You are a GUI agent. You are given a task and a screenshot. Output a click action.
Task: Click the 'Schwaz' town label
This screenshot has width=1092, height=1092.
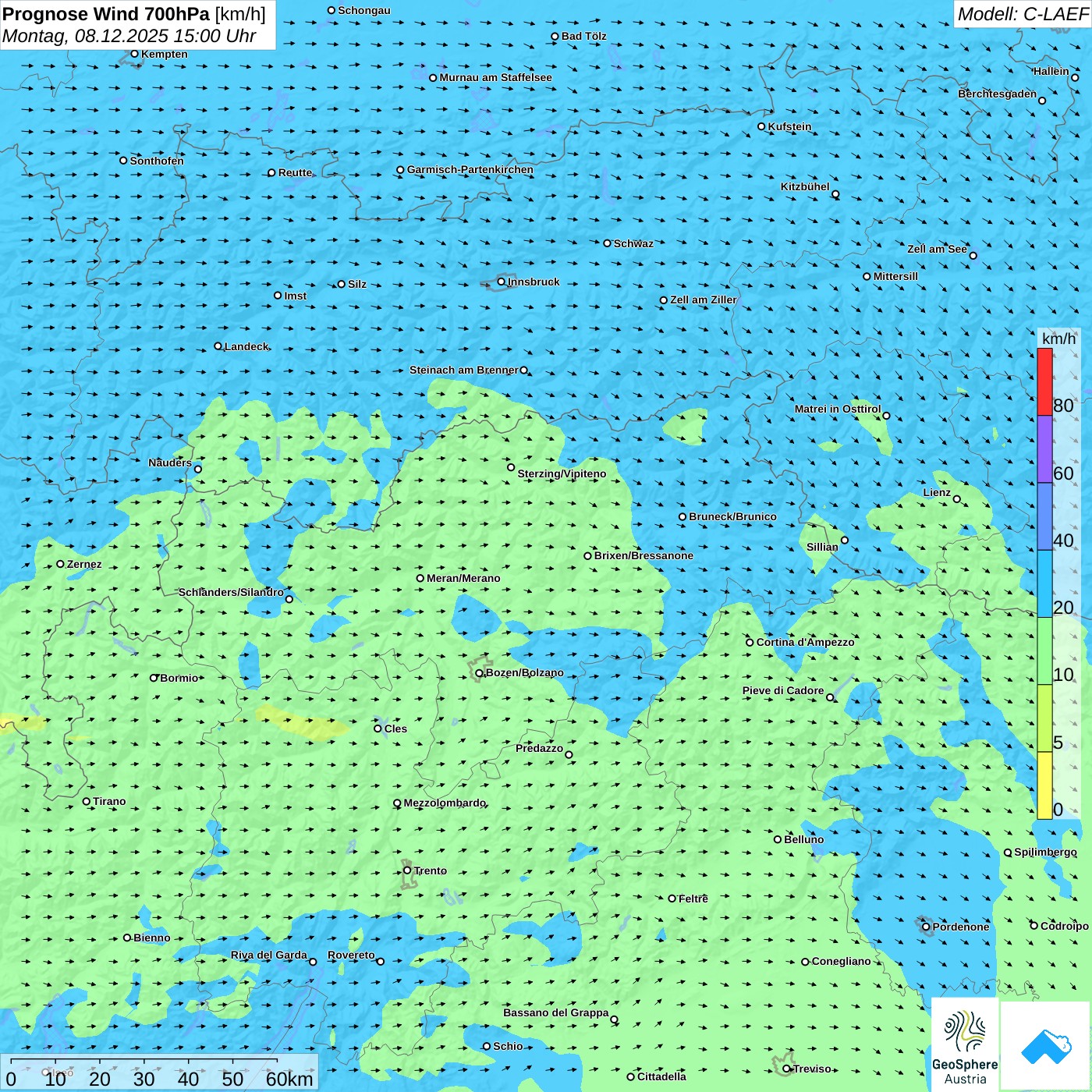(x=633, y=243)
